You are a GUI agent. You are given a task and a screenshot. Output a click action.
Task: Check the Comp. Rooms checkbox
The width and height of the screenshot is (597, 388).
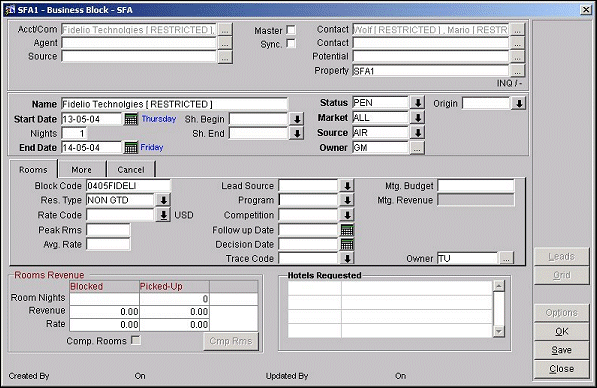point(136,340)
